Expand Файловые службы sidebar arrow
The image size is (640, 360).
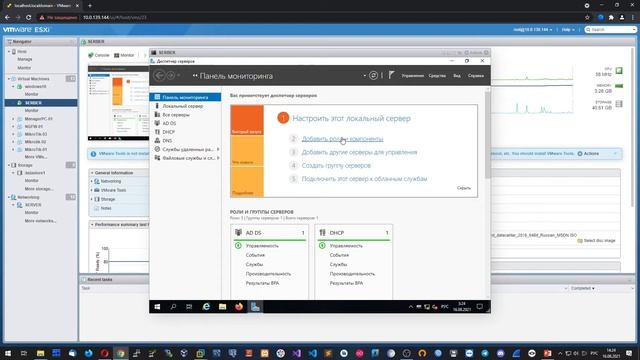(218, 158)
